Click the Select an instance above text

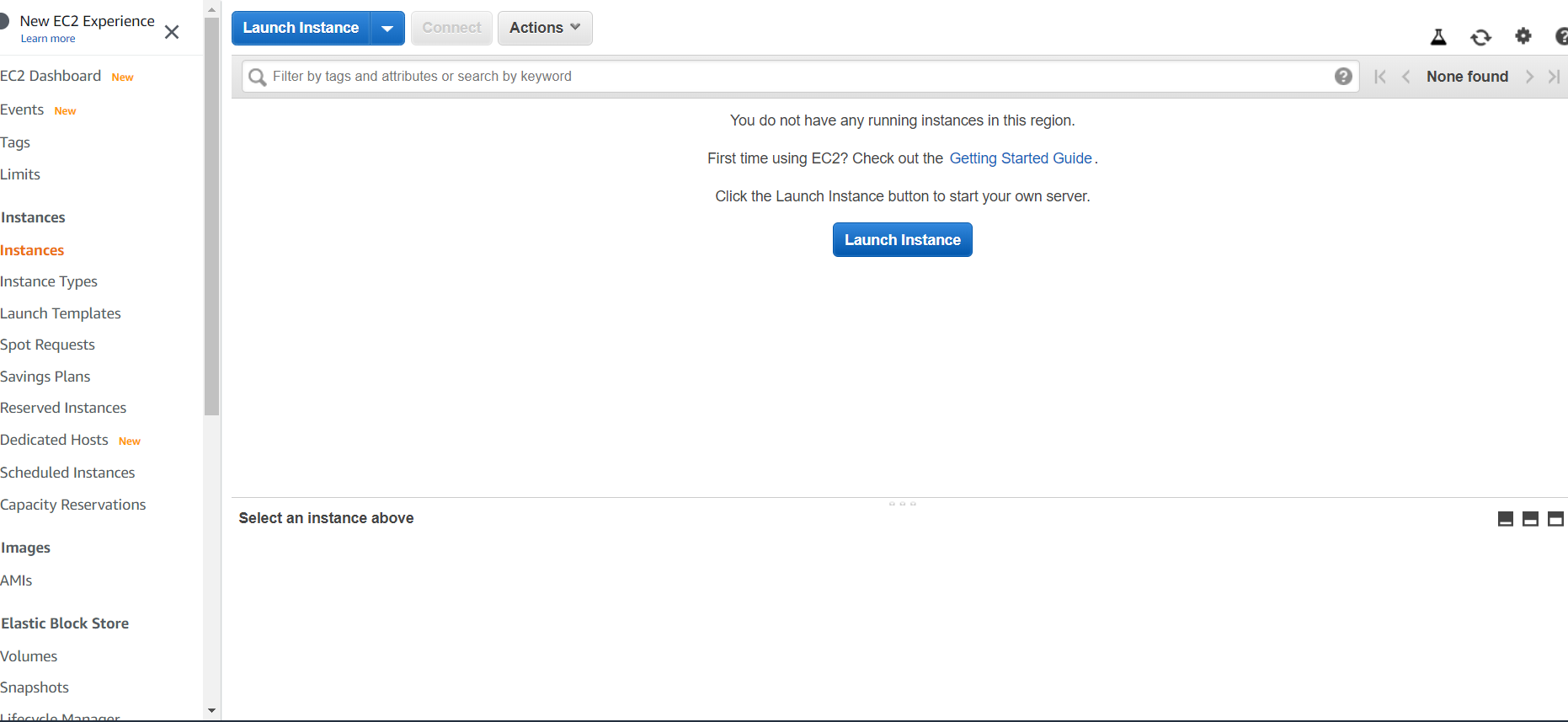[x=326, y=518]
